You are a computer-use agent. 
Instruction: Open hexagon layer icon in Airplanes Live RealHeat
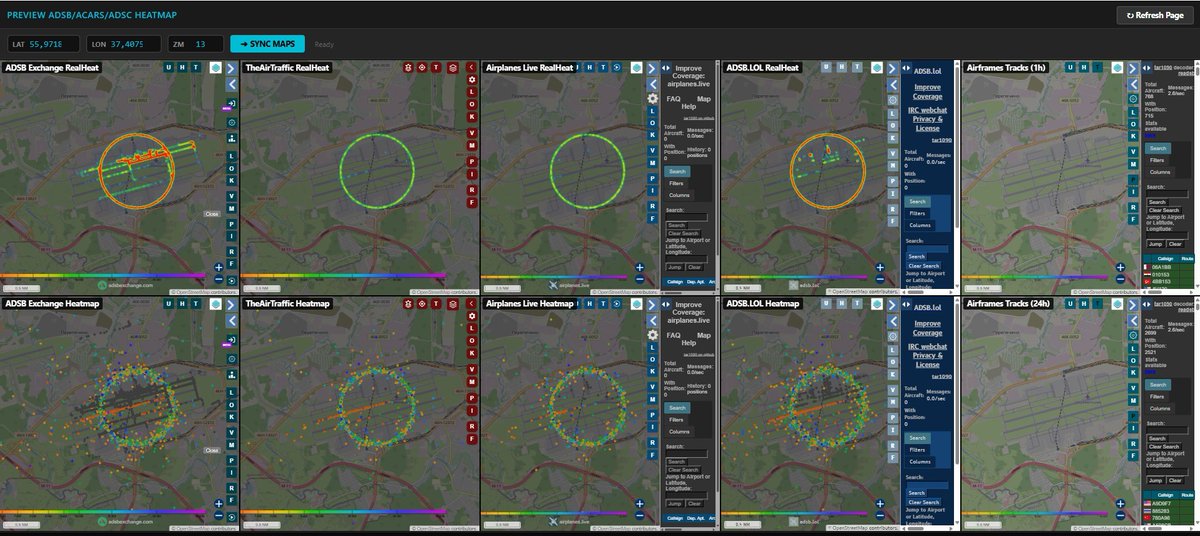pyautogui.click(x=636, y=68)
